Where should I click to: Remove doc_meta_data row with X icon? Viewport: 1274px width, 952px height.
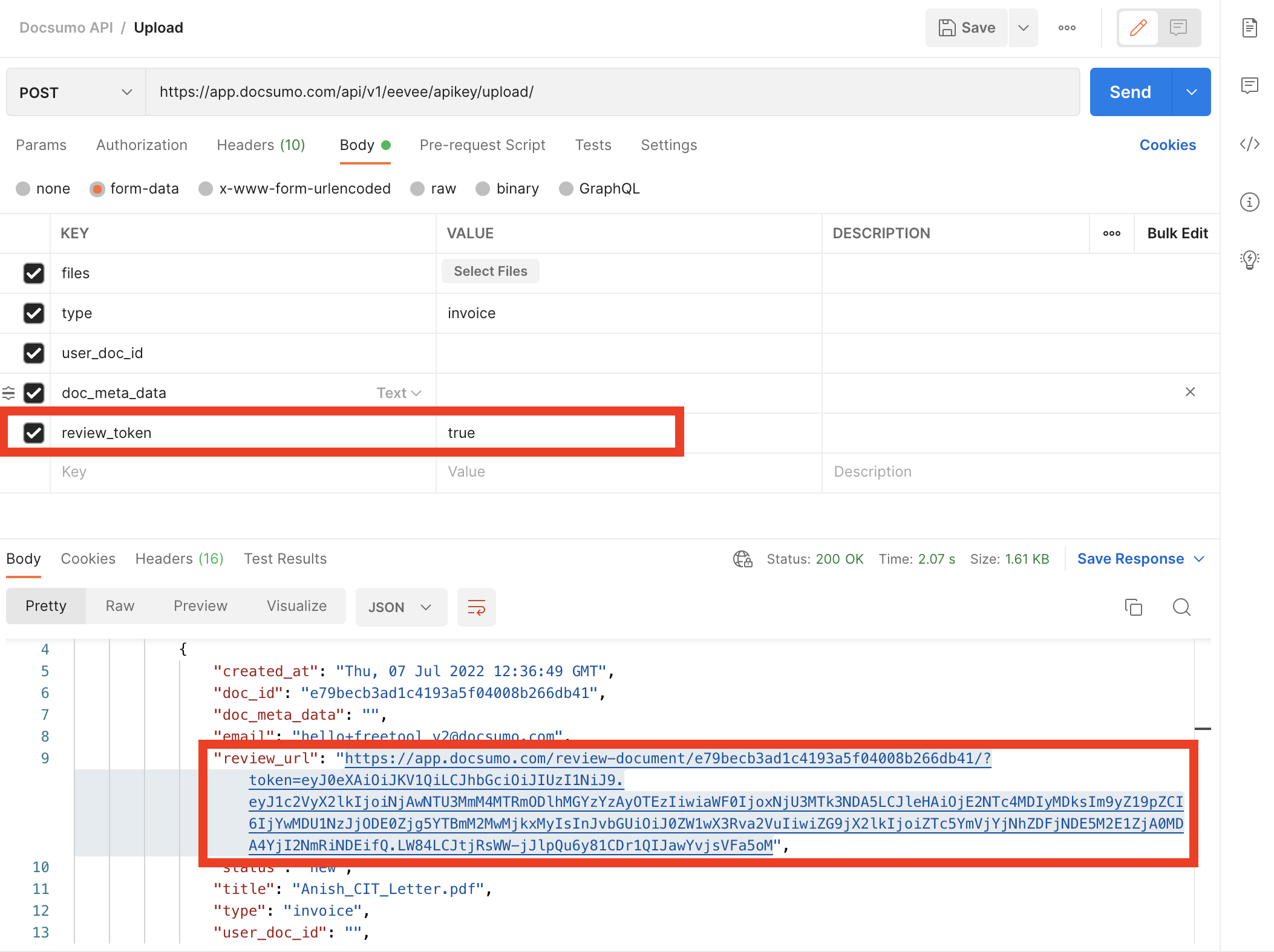(1190, 392)
